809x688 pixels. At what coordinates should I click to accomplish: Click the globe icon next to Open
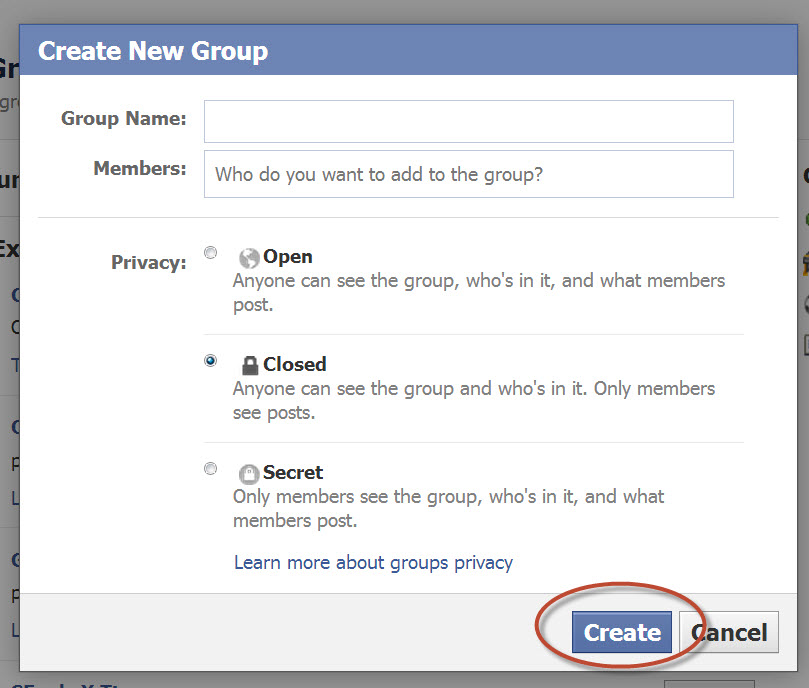point(249,256)
